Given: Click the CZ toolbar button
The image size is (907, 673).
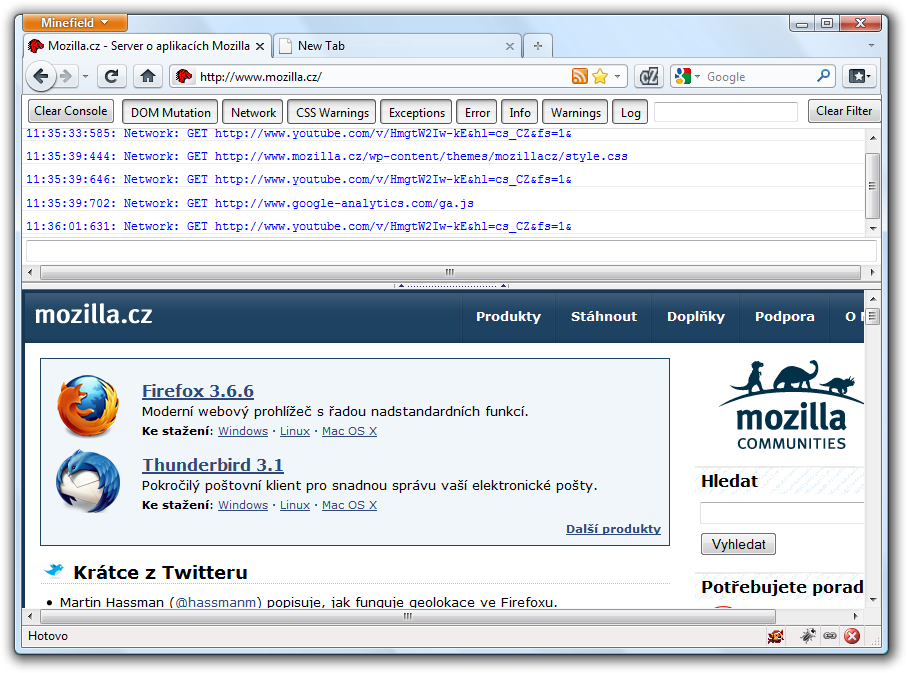Looking at the screenshot, I should 648,76.
